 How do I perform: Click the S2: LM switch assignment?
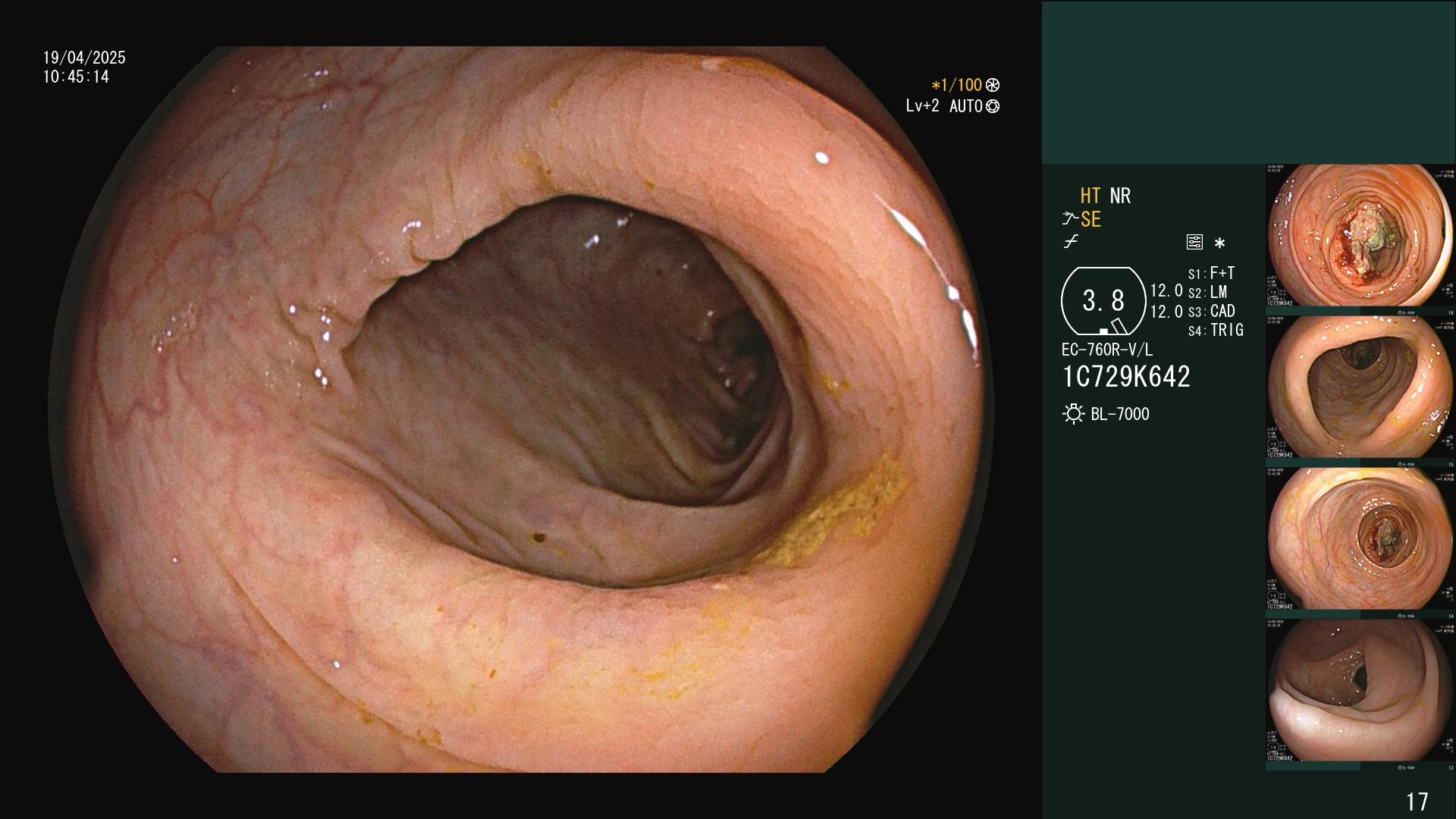1207,292
